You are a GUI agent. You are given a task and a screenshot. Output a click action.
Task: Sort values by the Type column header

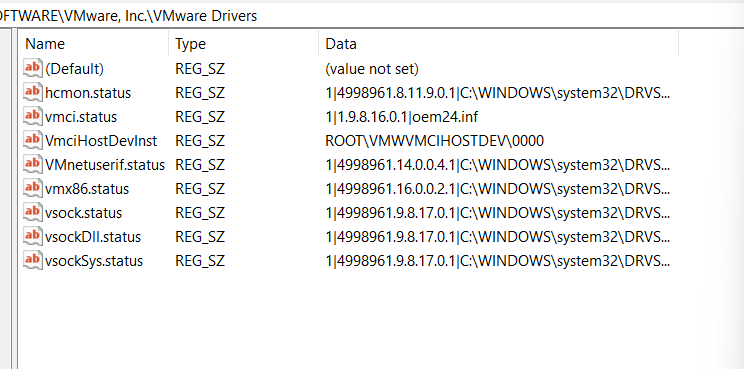(243, 44)
